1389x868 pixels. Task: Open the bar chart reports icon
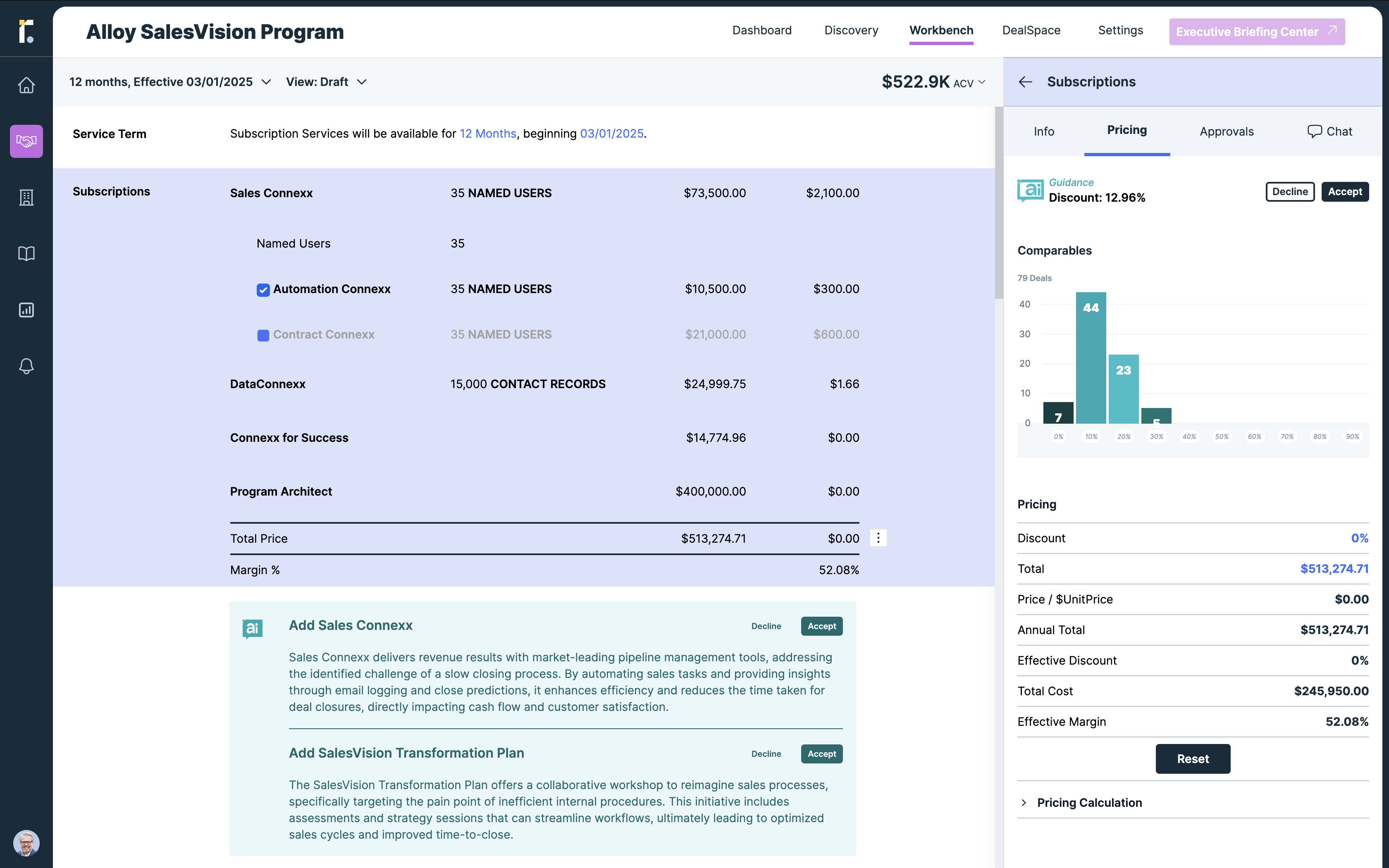[26, 310]
